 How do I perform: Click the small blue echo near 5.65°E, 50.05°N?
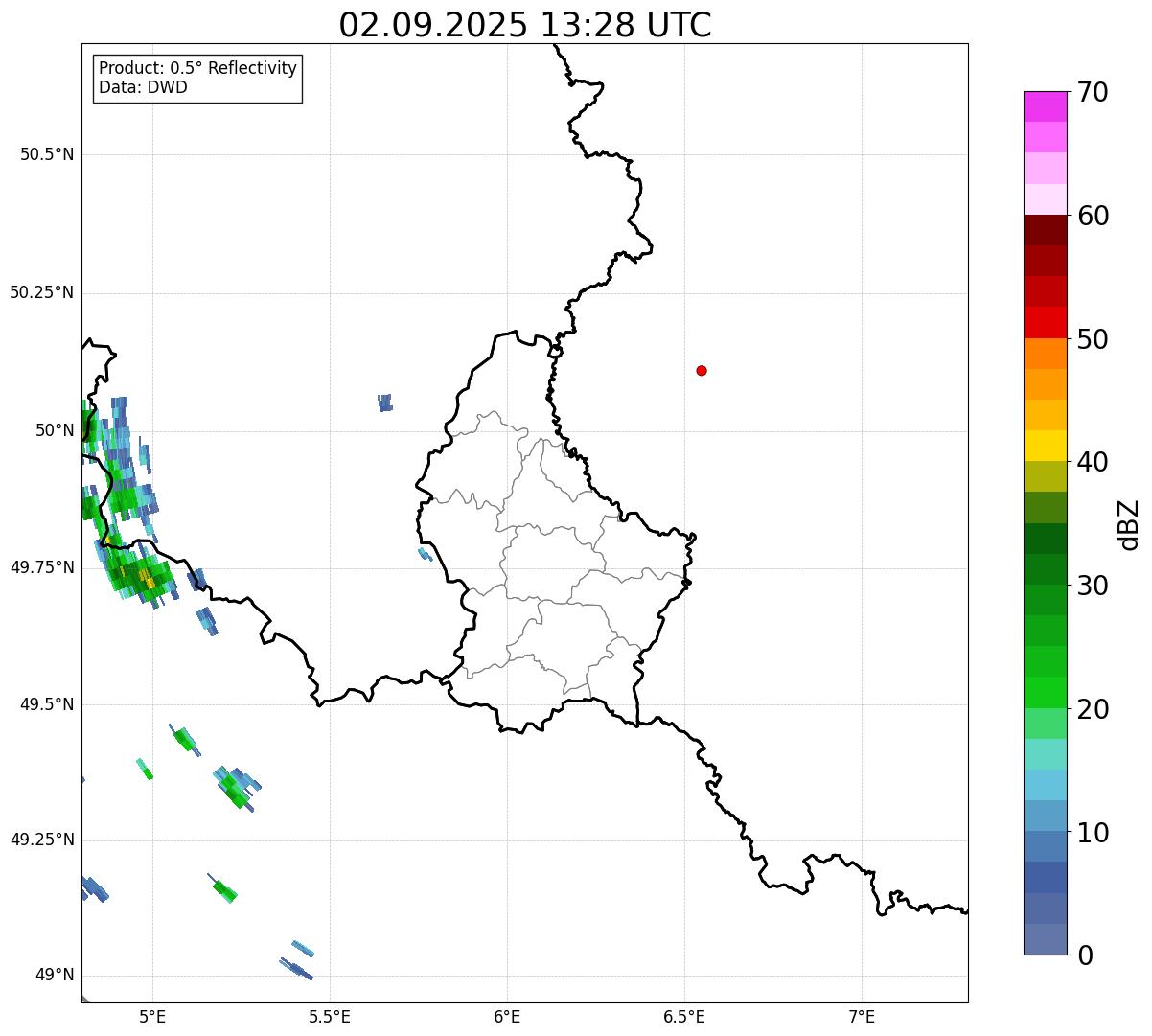click(384, 403)
